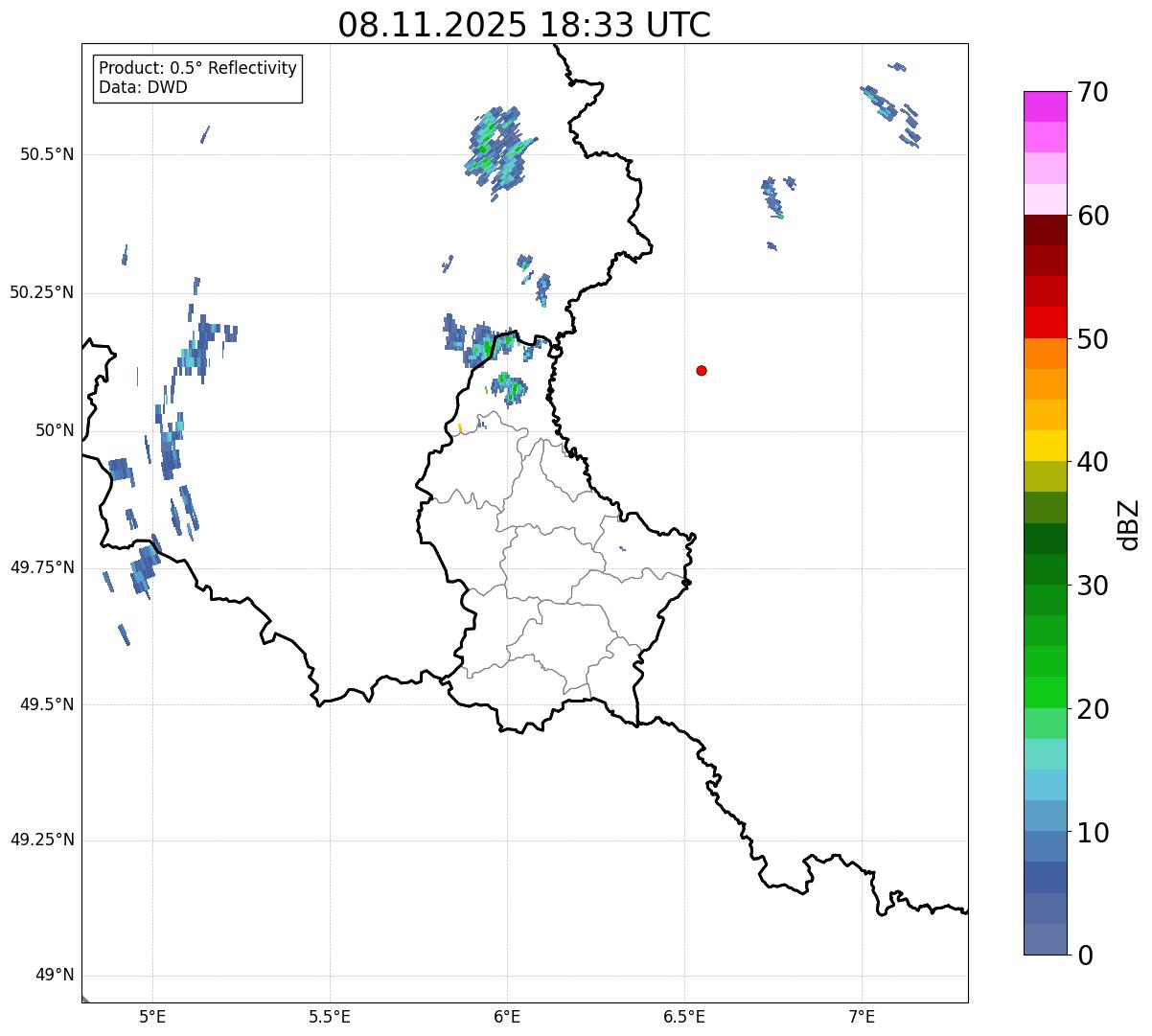
Task: Click the latitude label 49.25°N
Action: pyautogui.click(x=41, y=840)
